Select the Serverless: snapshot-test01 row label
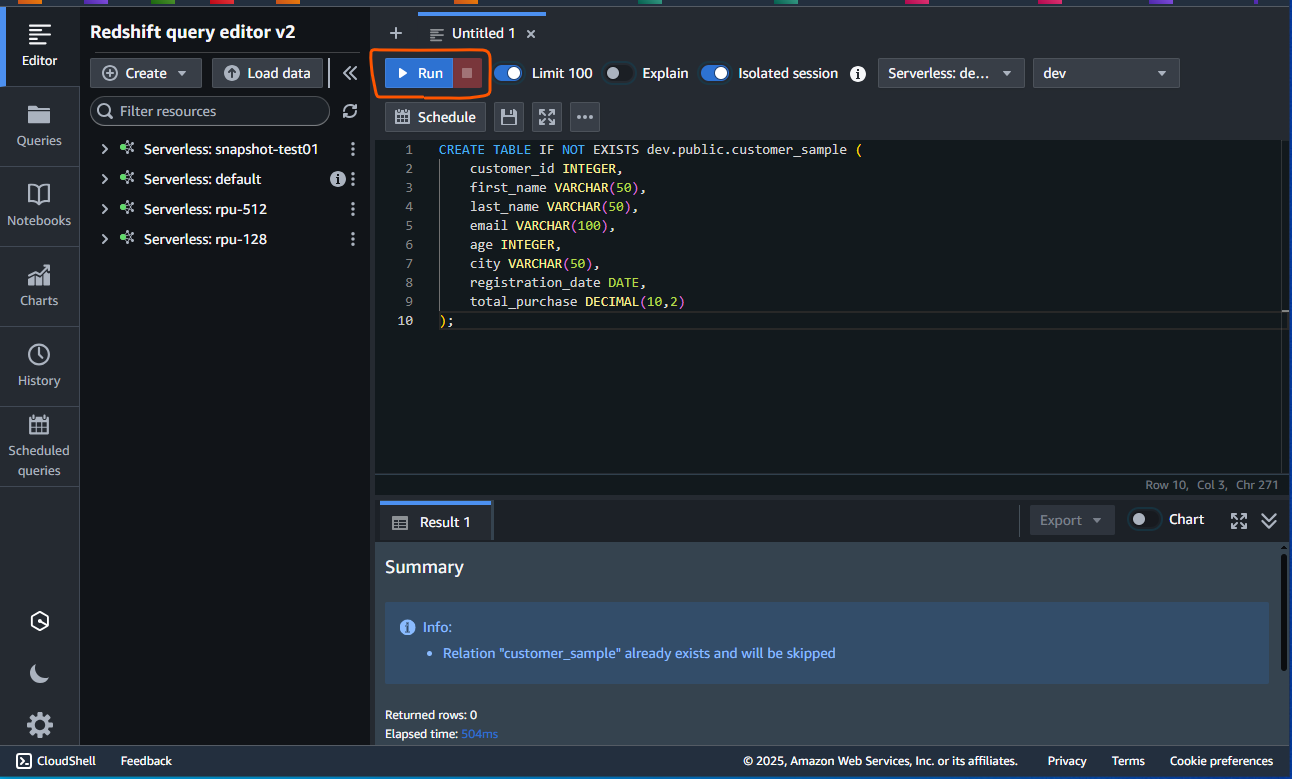 click(x=231, y=149)
